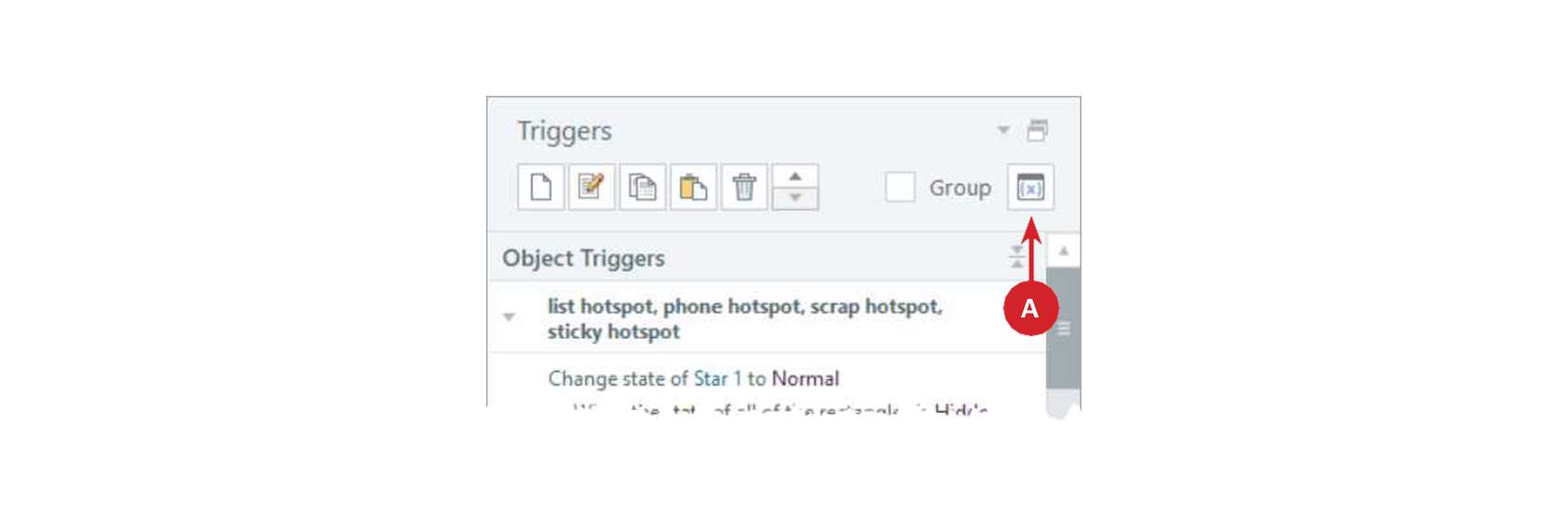This screenshot has width=1568, height=521.
Task: Click the scrollbar up arrow
Action: click(x=1063, y=250)
